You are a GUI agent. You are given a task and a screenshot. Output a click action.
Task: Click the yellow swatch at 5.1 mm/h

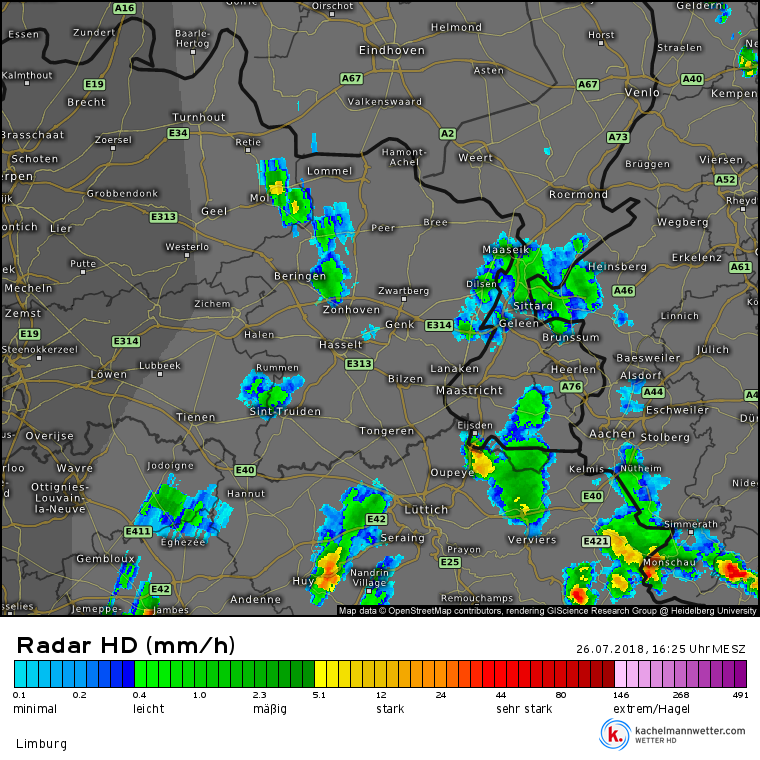point(320,674)
